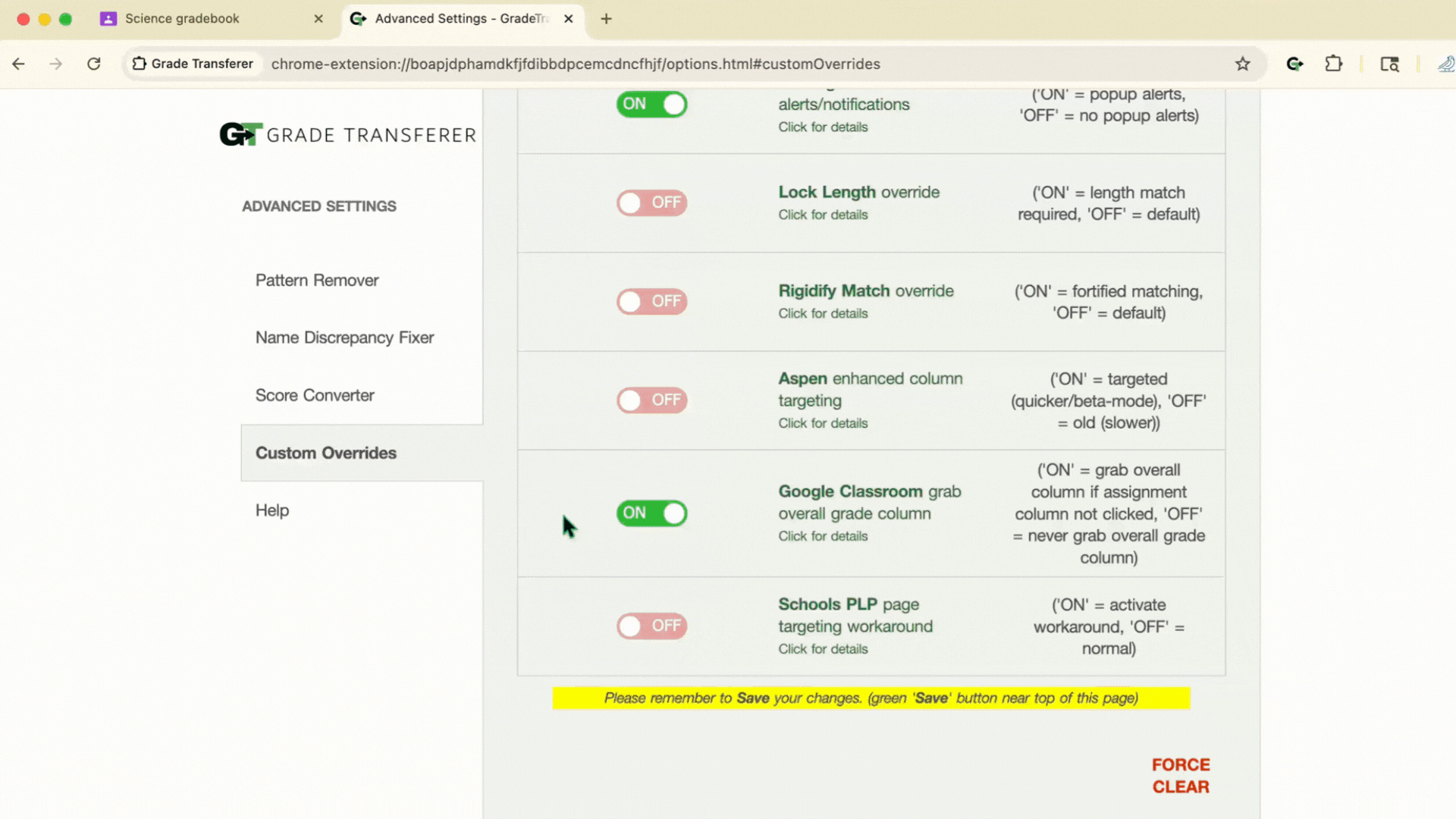Image resolution: width=1456 pixels, height=819 pixels.
Task: Click the Aspen enhanced column targeting title
Action: coord(871,390)
